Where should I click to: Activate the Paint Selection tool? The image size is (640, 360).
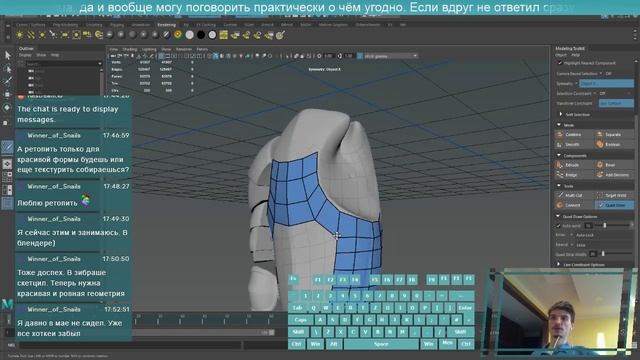tap(7, 82)
